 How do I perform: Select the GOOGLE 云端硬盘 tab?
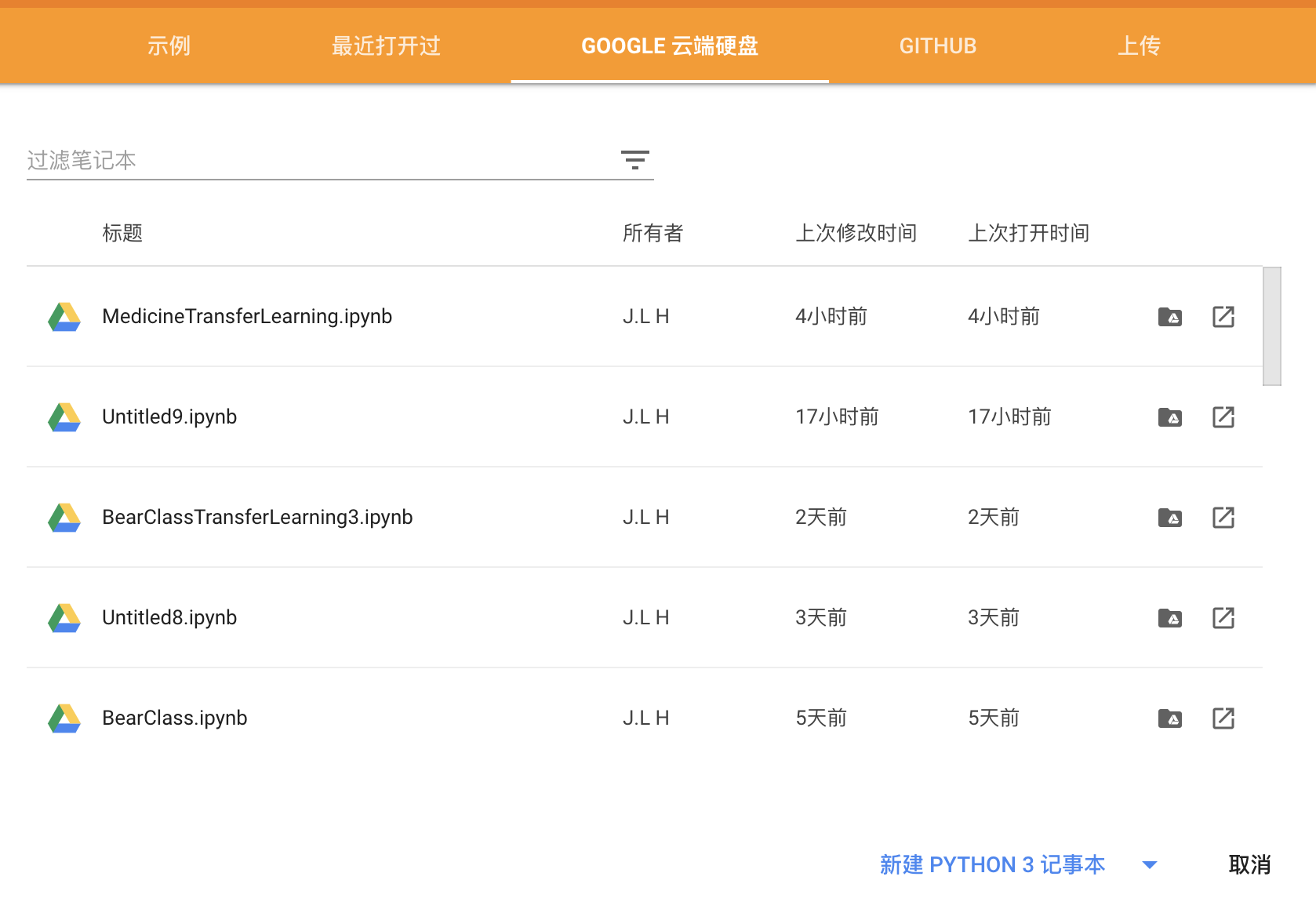pos(670,45)
